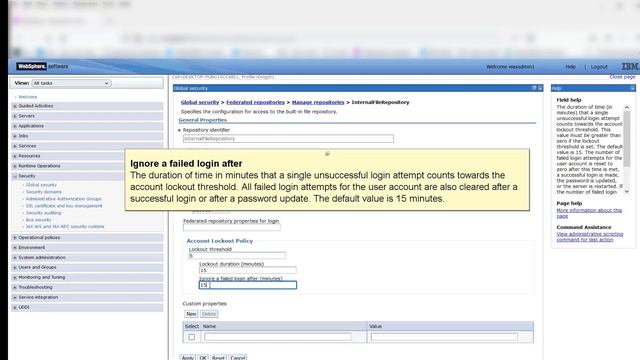Click the Lockout threshold field
640x360 pixels.
tap(237, 256)
